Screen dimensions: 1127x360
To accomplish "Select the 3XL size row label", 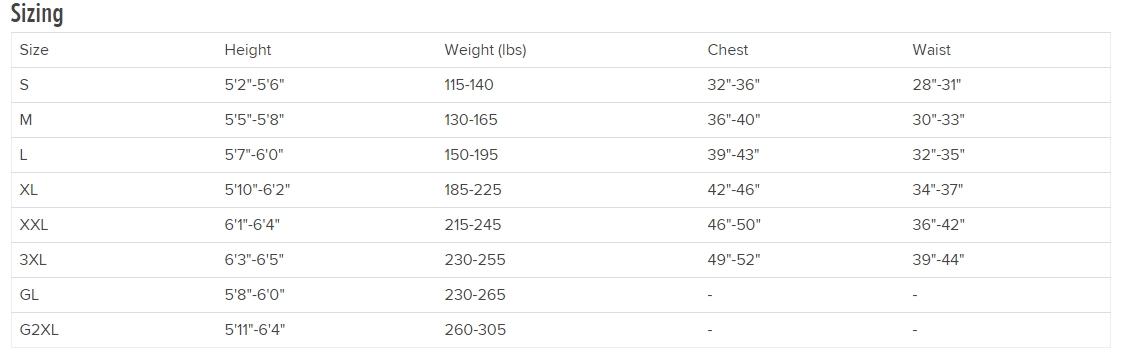I will coord(33,260).
